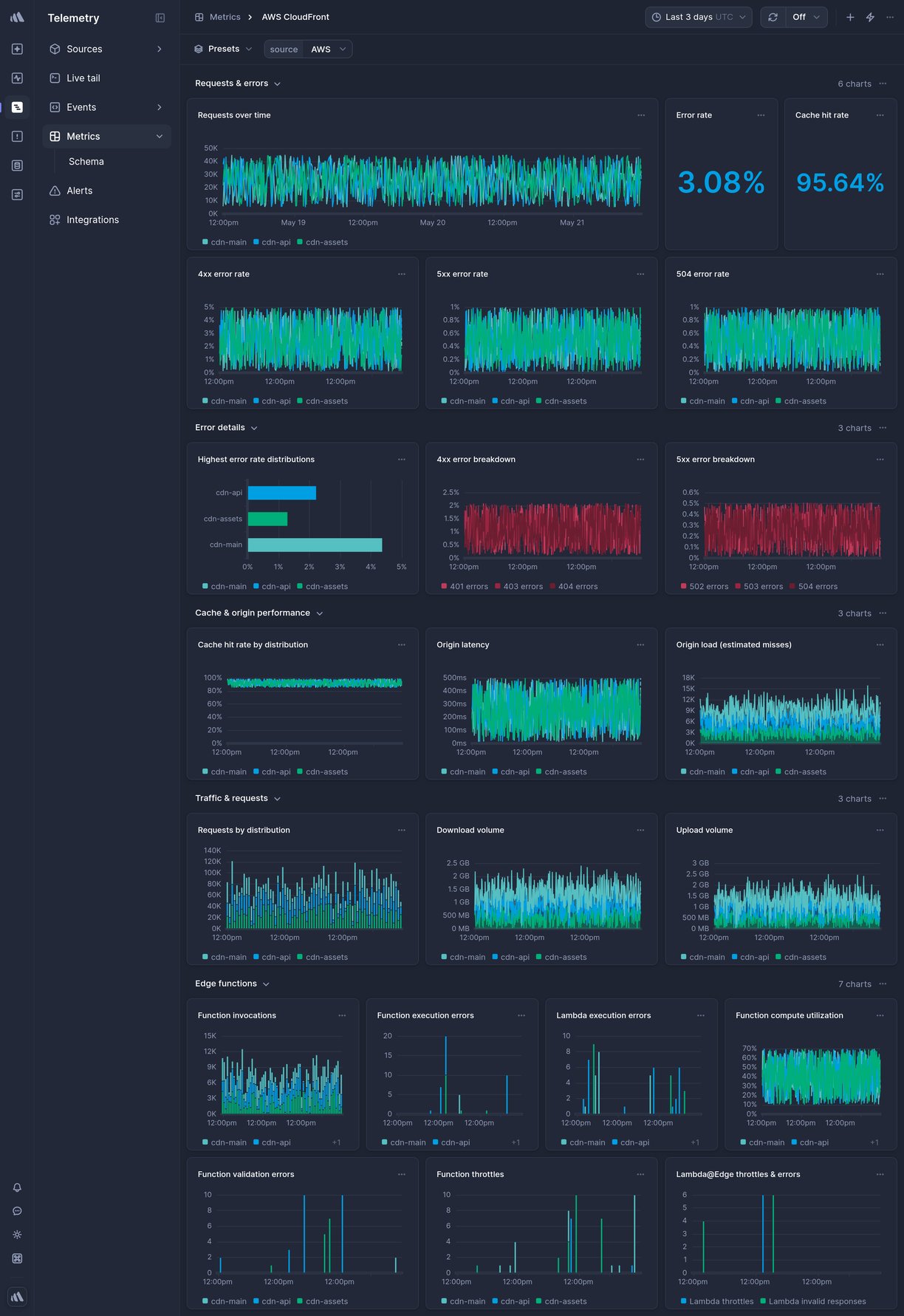Click the Integrations grid icon
This screenshot has height=1316, width=904.
pyautogui.click(x=55, y=219)
